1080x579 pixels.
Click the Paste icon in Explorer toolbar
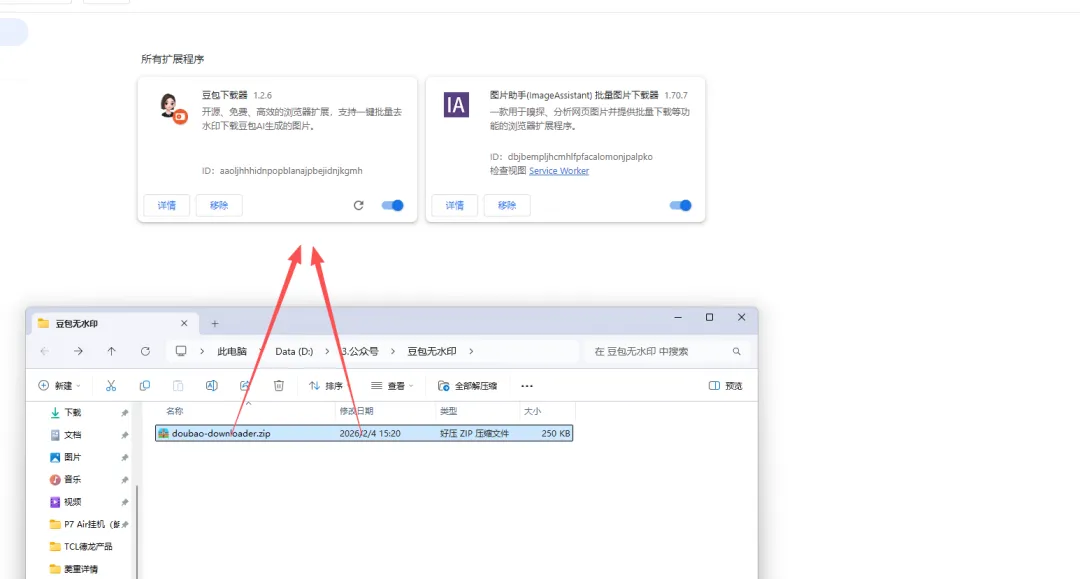click(x=178, y=386)
